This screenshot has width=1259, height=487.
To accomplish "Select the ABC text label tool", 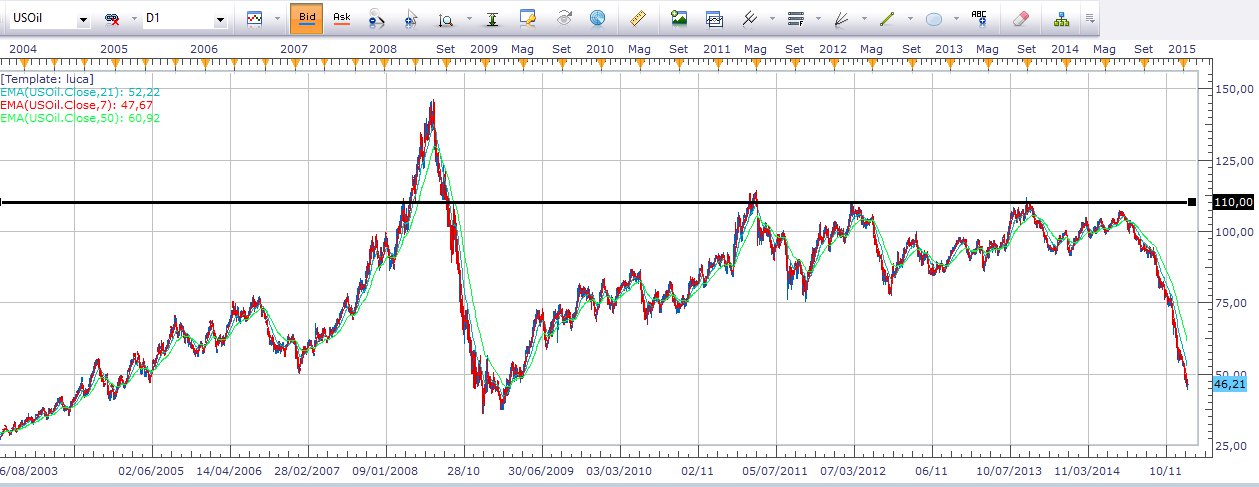I will [x=979, y=18].
